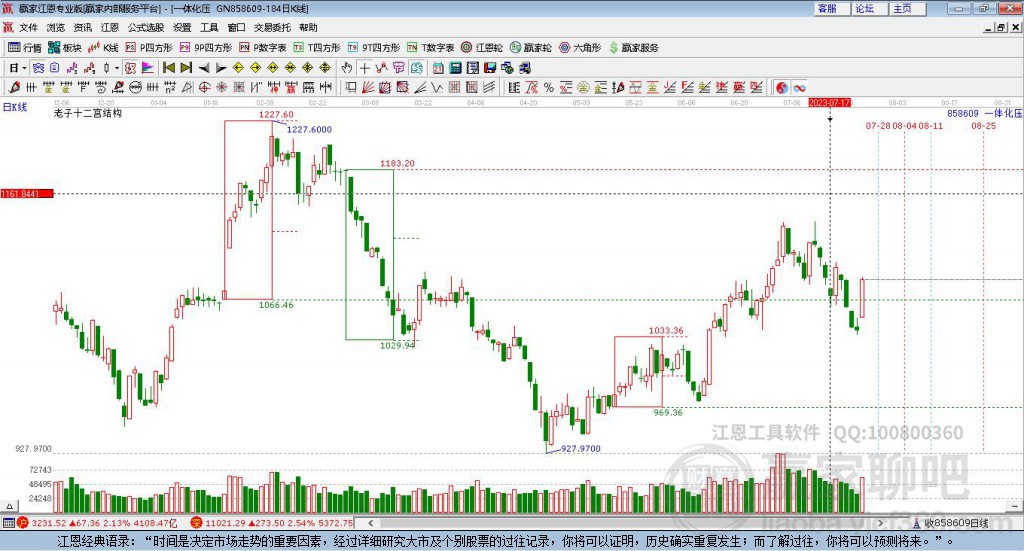Move chart left with black arrow

[x=204, y=68]
